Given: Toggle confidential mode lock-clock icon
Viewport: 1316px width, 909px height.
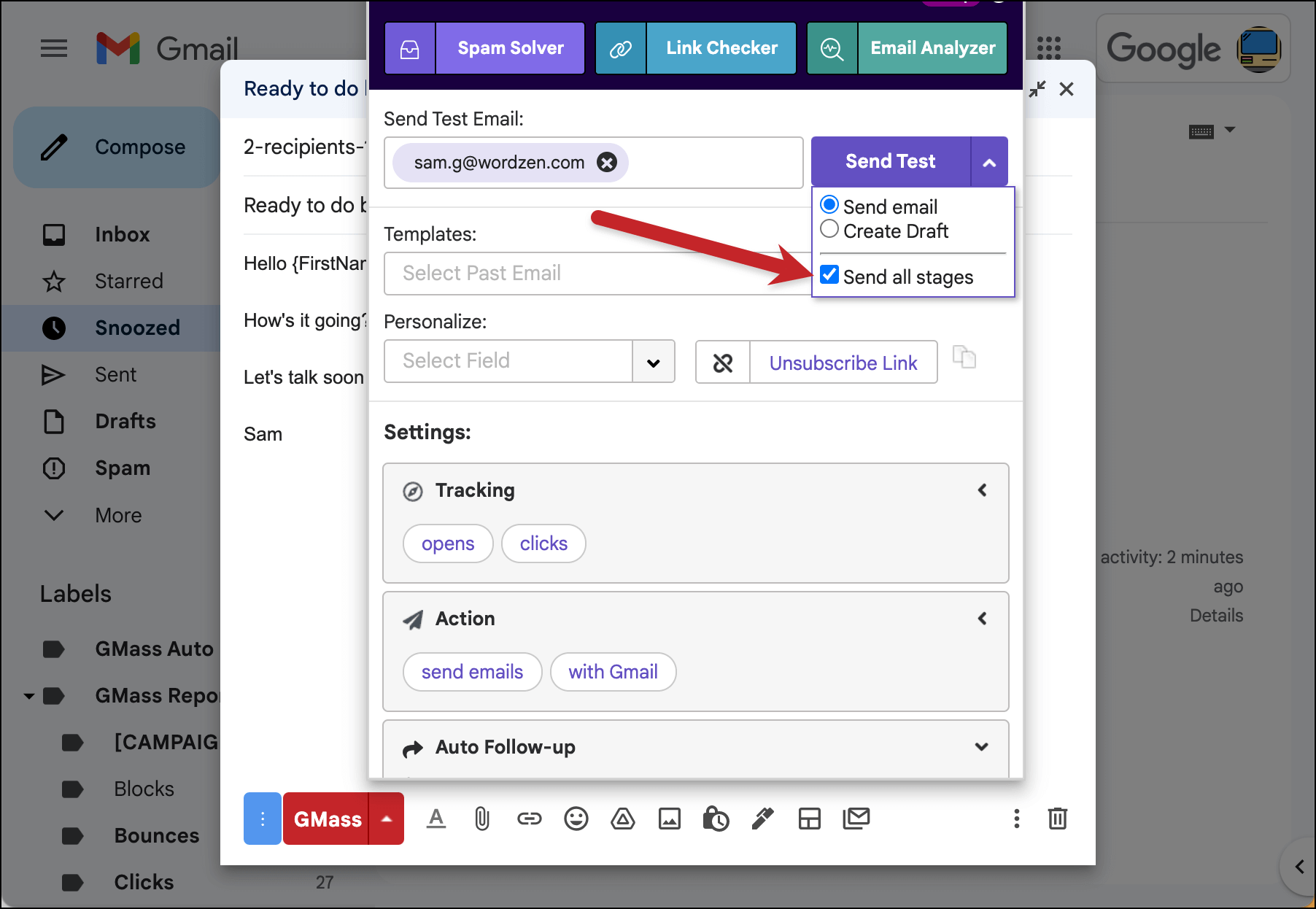Looking at the screenshot, I should point(716,819).
